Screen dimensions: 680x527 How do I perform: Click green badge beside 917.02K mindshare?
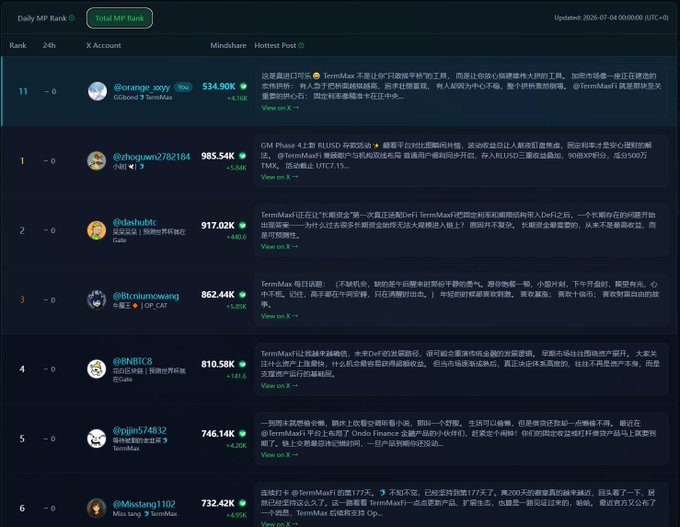coord(242,225)
